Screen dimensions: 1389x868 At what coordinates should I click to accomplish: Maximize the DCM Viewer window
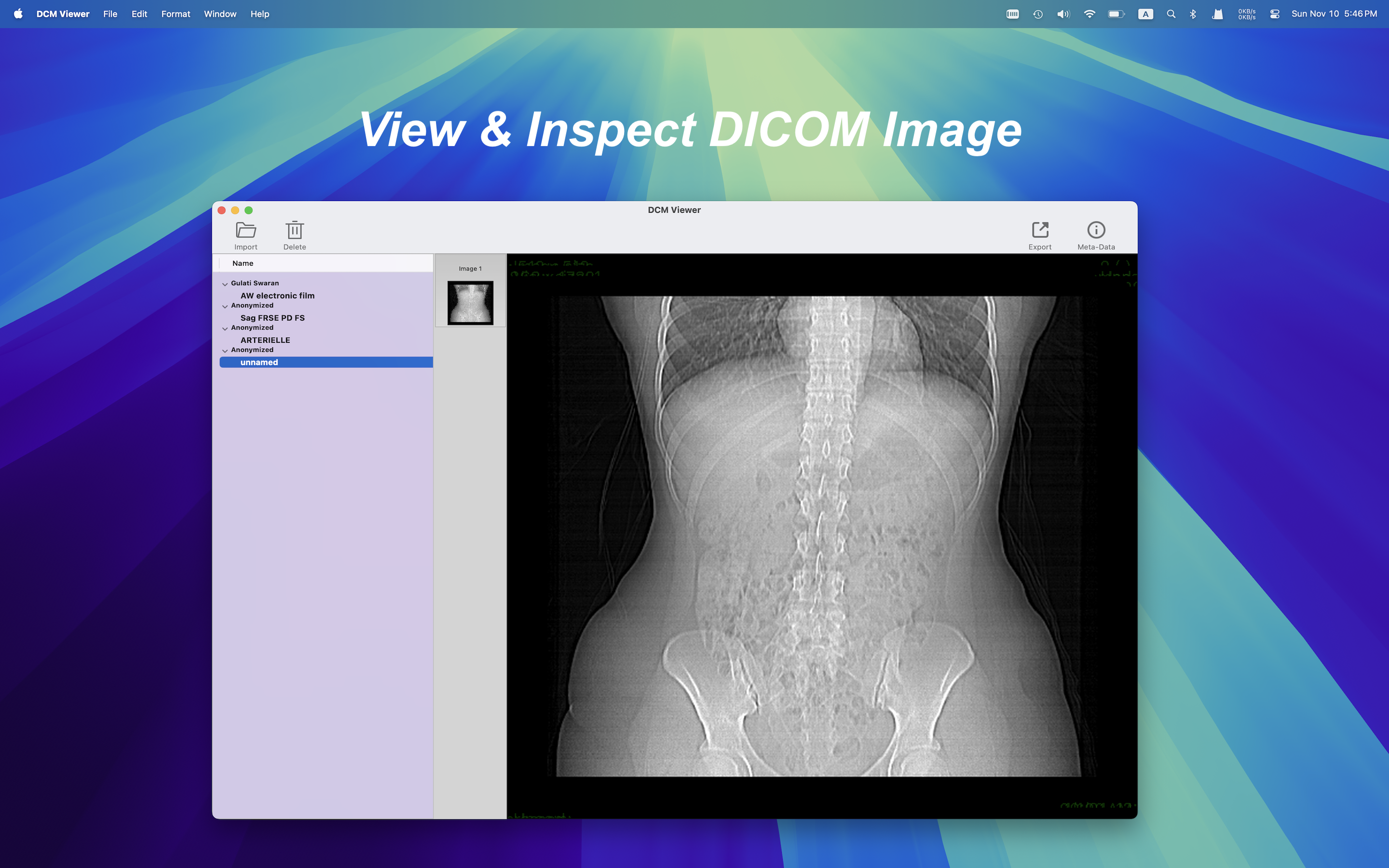point(248,210)
